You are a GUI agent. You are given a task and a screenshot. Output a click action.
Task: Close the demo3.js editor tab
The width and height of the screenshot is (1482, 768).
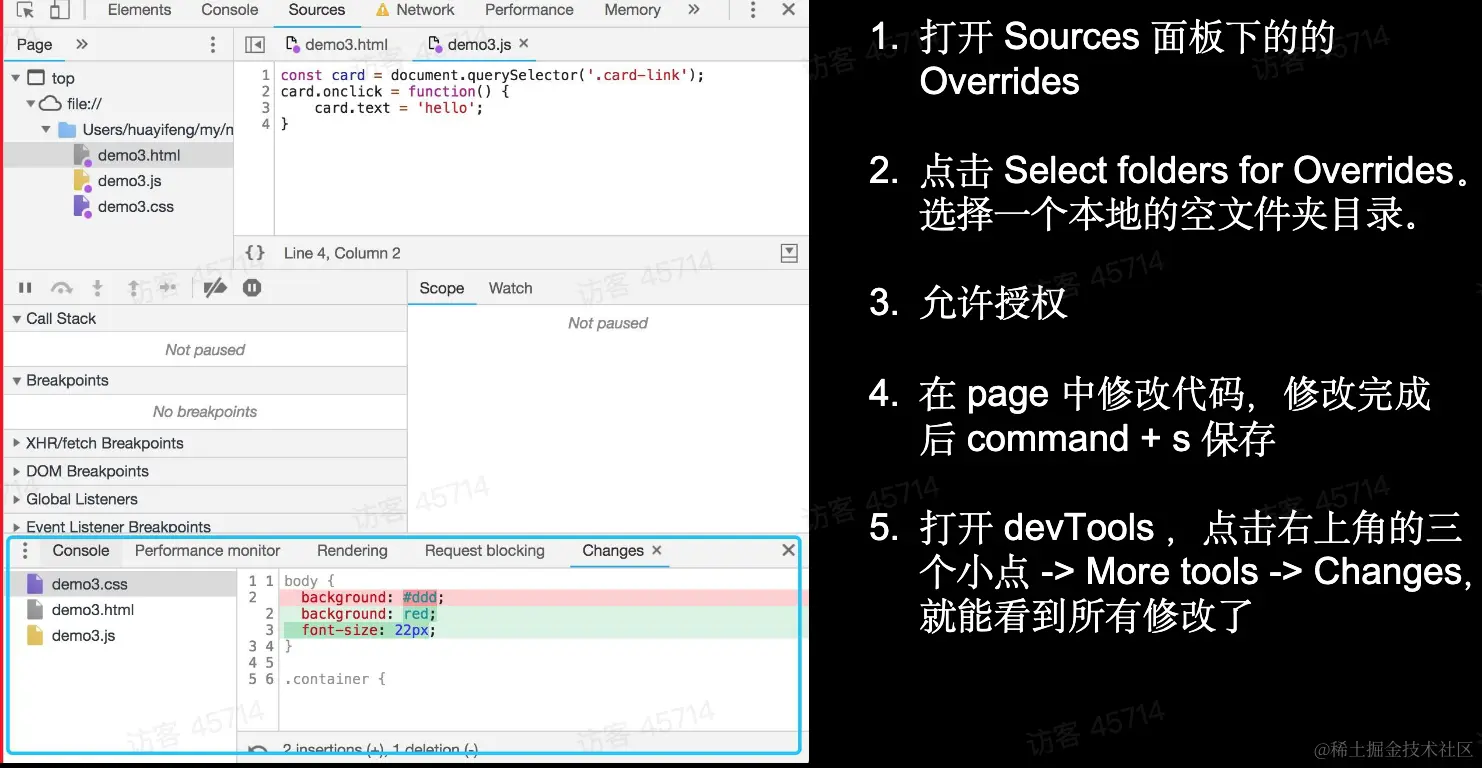[523, 44]
